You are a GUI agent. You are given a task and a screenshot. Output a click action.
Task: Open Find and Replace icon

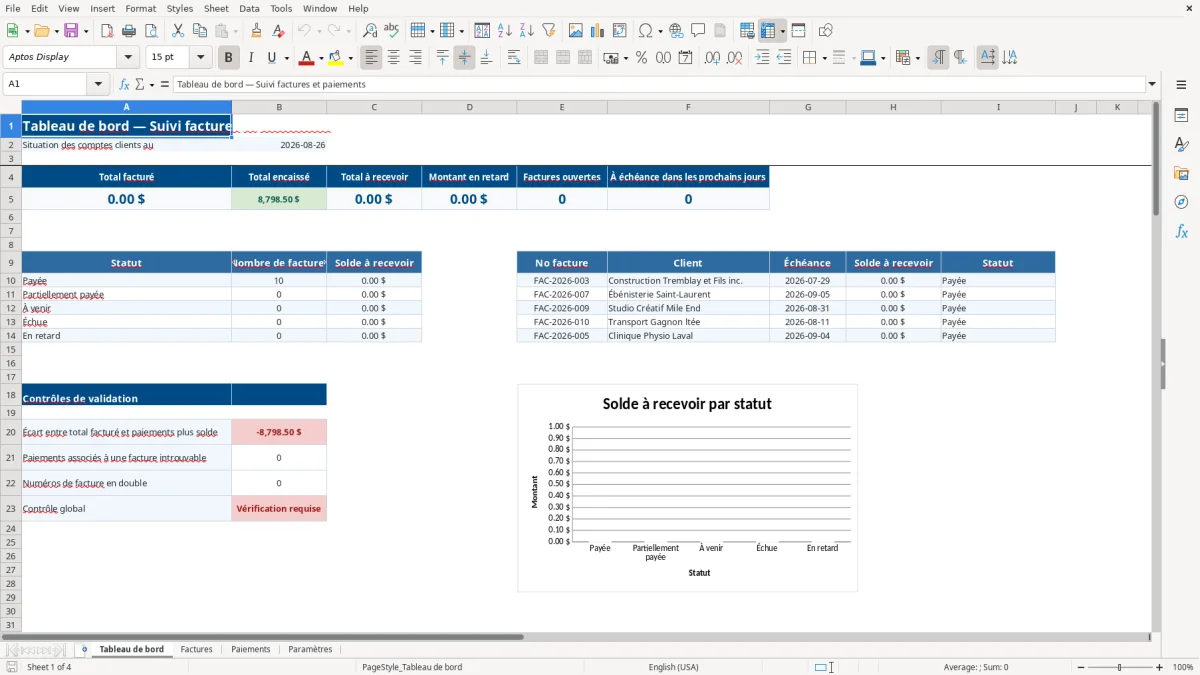(x=370, y=31)
